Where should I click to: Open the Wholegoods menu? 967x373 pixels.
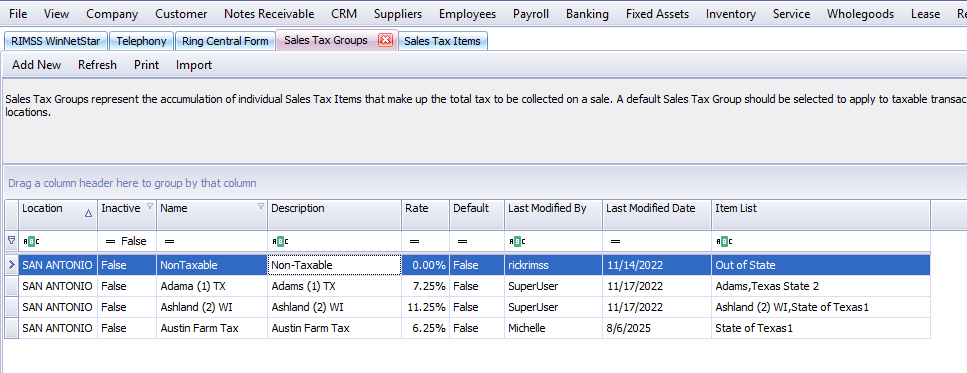tap(860, 14)
